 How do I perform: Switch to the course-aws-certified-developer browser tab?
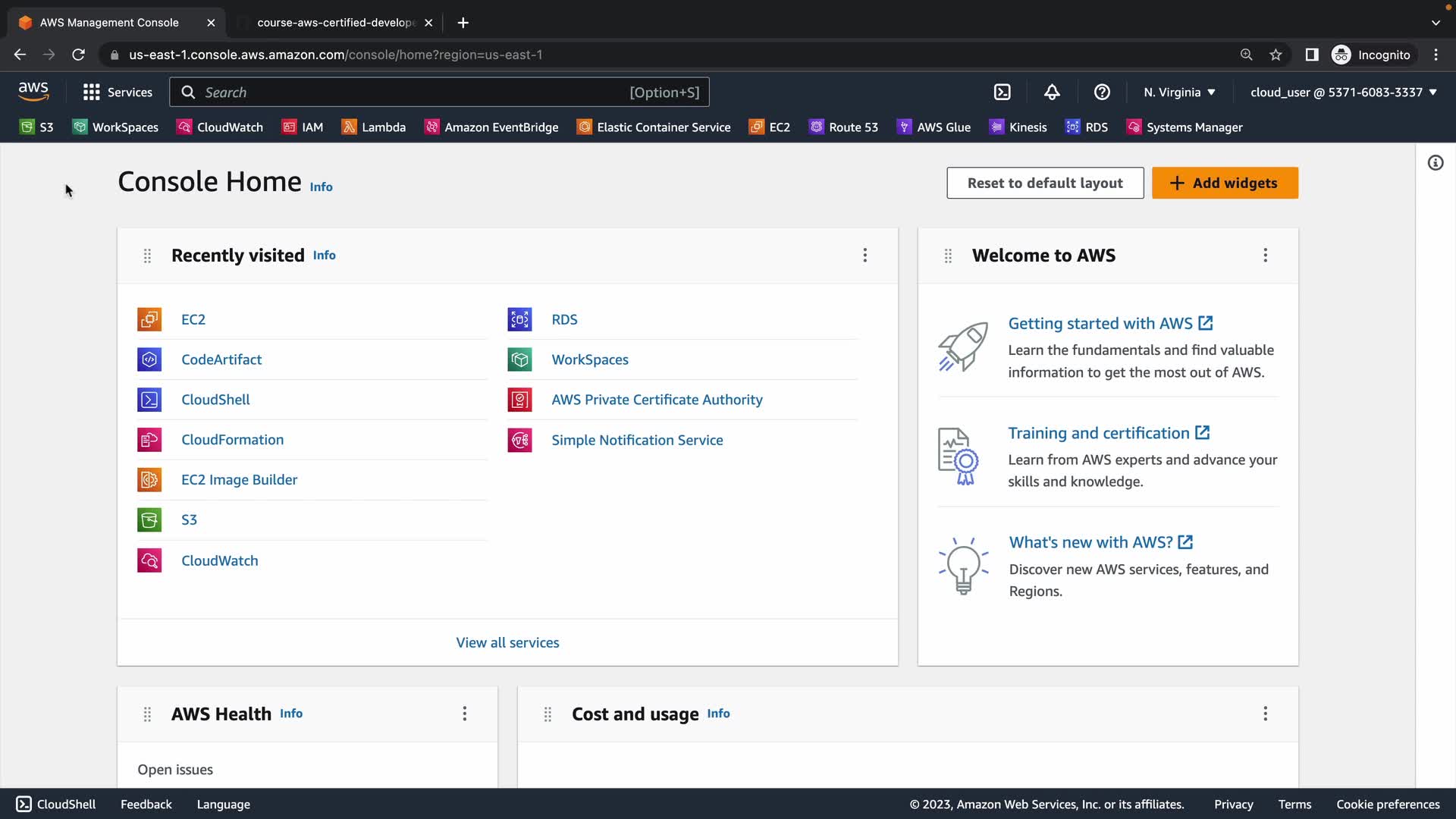click(336, 23)
